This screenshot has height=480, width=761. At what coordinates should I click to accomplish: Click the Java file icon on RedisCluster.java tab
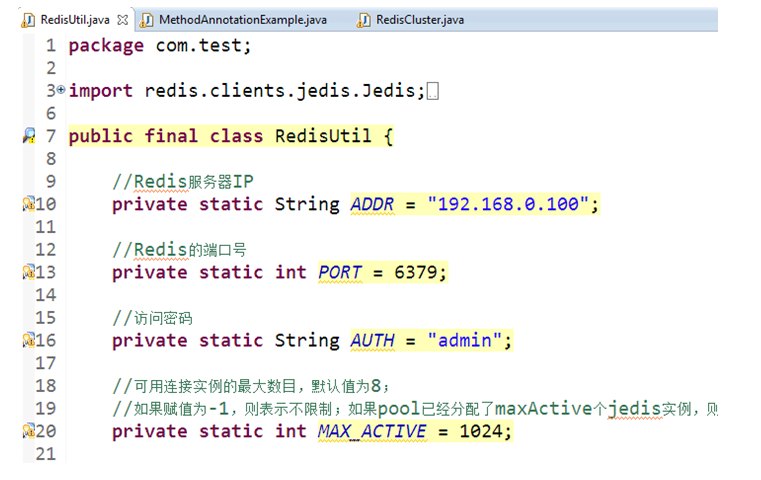364,20
